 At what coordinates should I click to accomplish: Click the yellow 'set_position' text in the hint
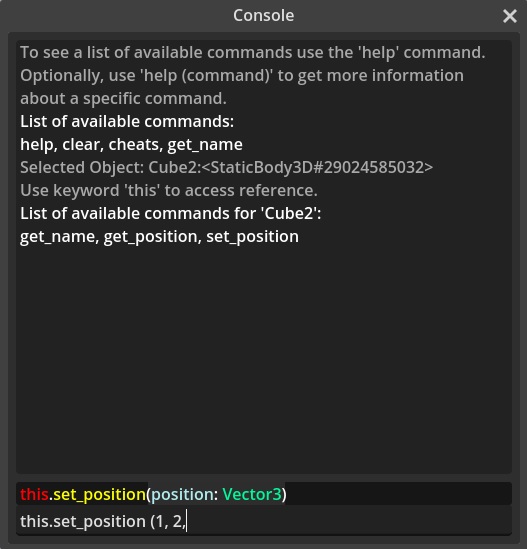coord(99,494)
